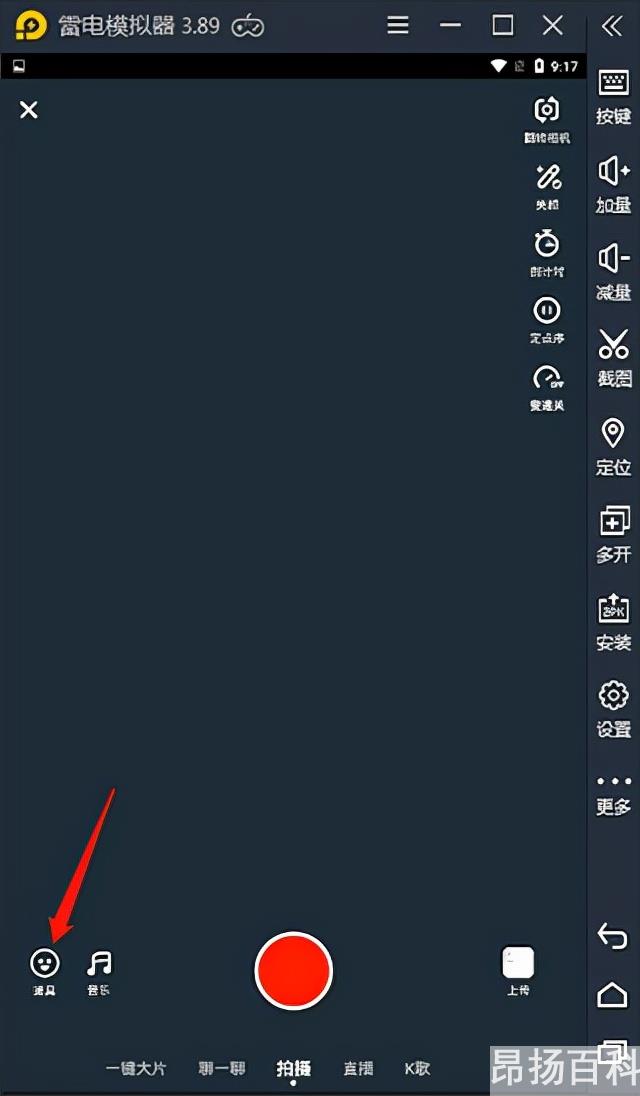Select the 拍摄 shooting tab
The image size is (640, 1096).
click(293, 1068)
